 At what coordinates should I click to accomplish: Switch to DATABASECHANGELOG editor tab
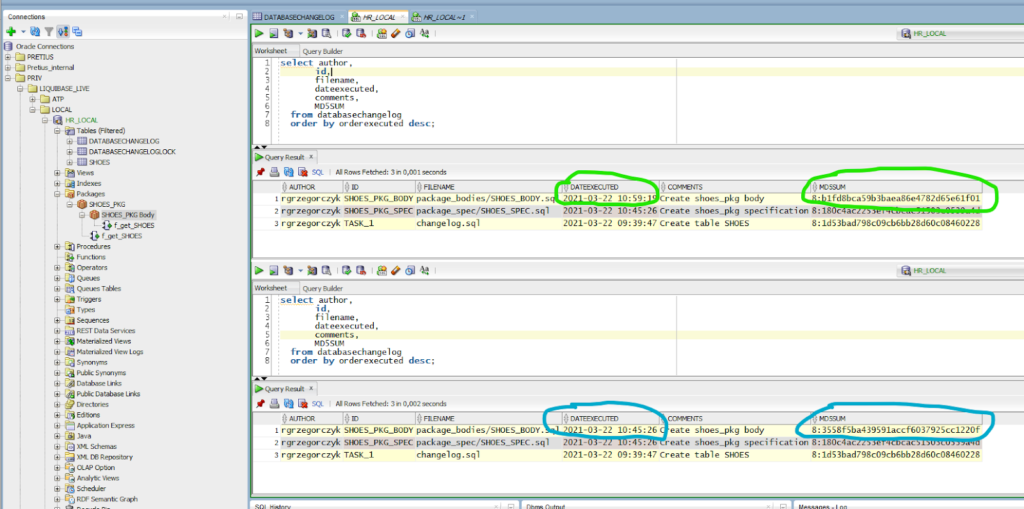click(298, 17)
